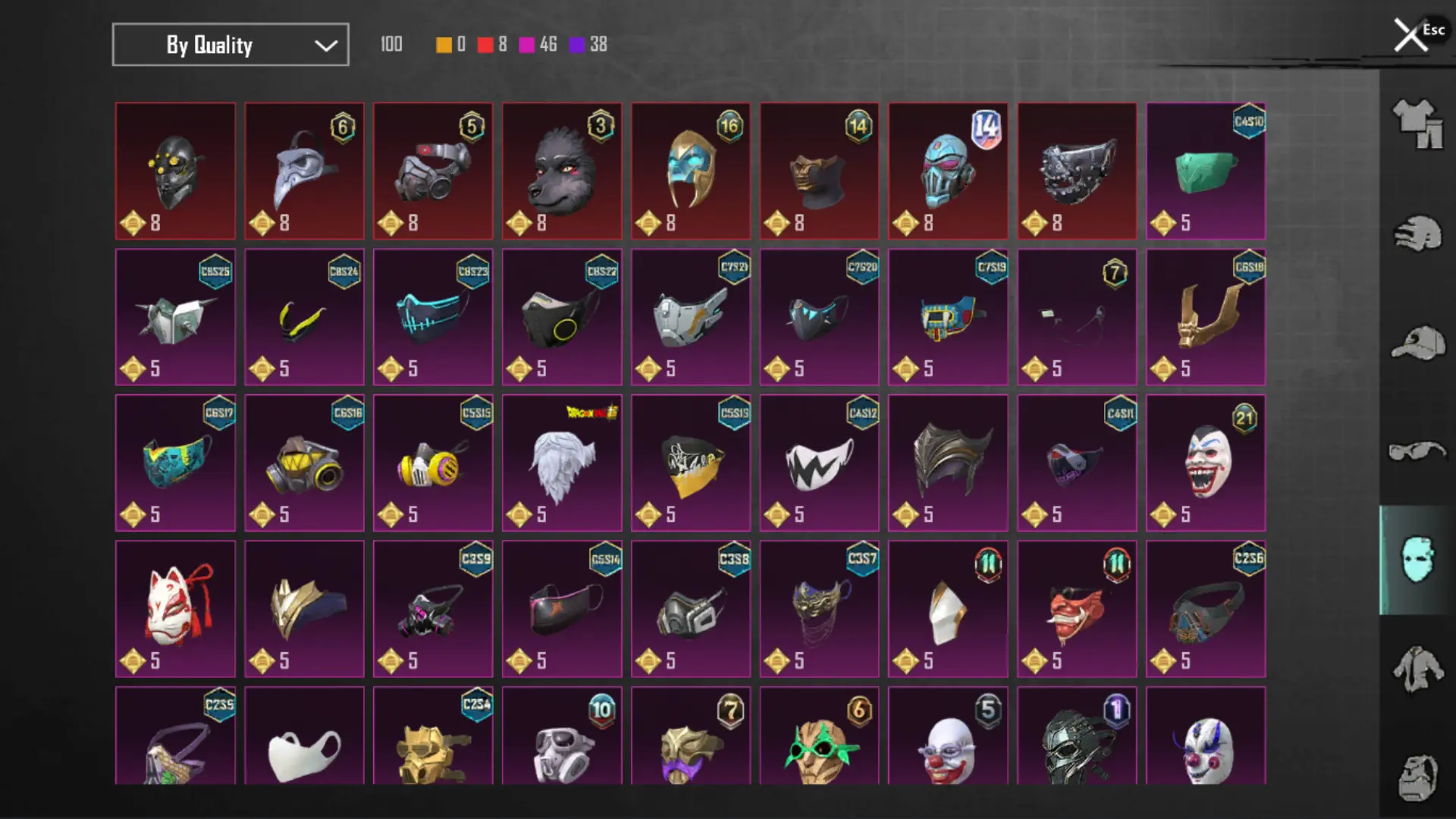Open the outfit sets category icon

[1417, 124]
